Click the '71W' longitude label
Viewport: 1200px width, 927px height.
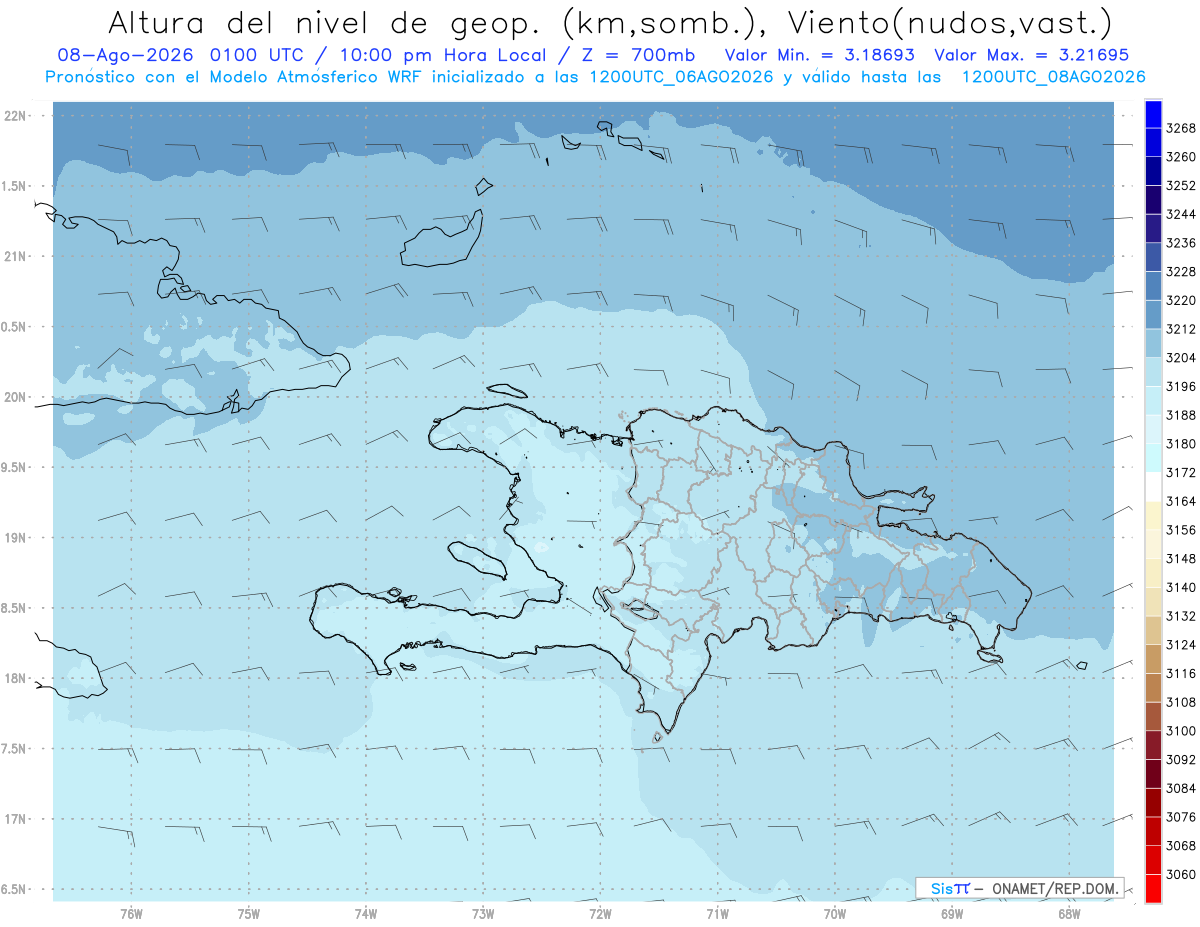coord(717,913)
